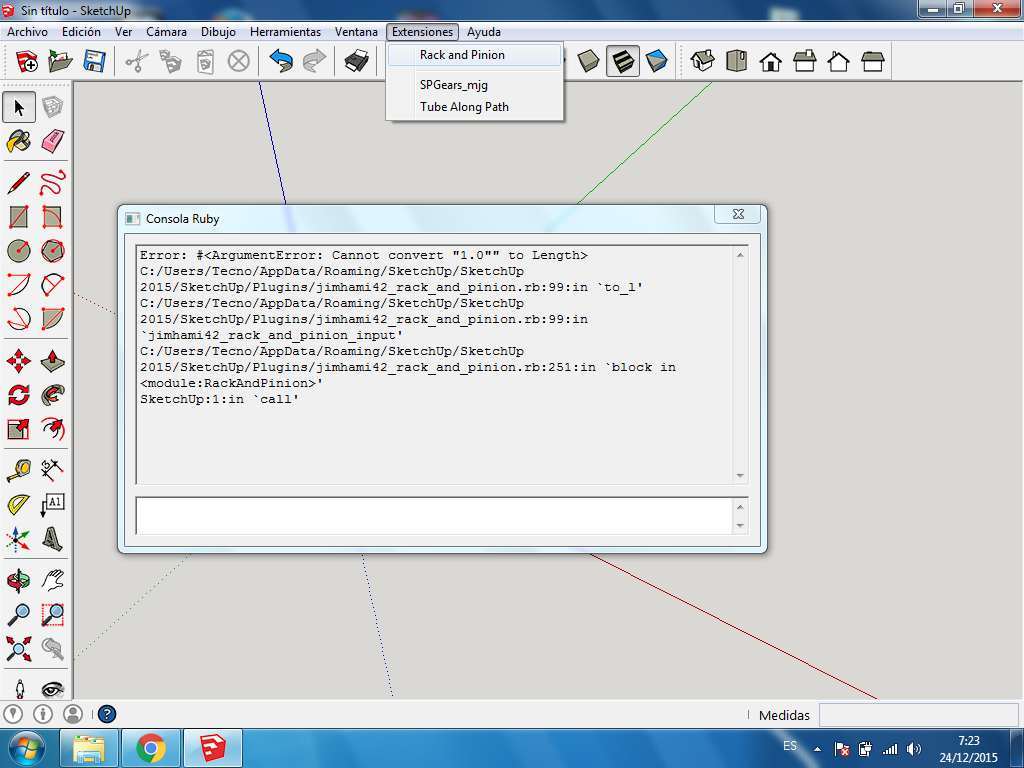
Task: Open the status bar help icon
Action: click(x=106, y=714)
